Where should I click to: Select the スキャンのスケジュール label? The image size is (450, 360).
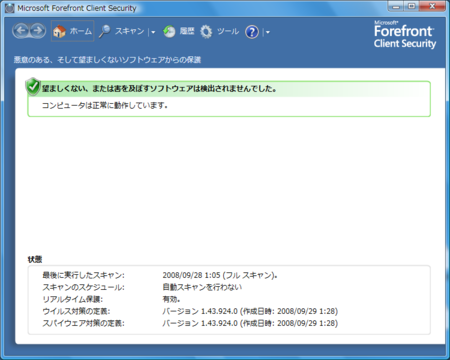83,287
